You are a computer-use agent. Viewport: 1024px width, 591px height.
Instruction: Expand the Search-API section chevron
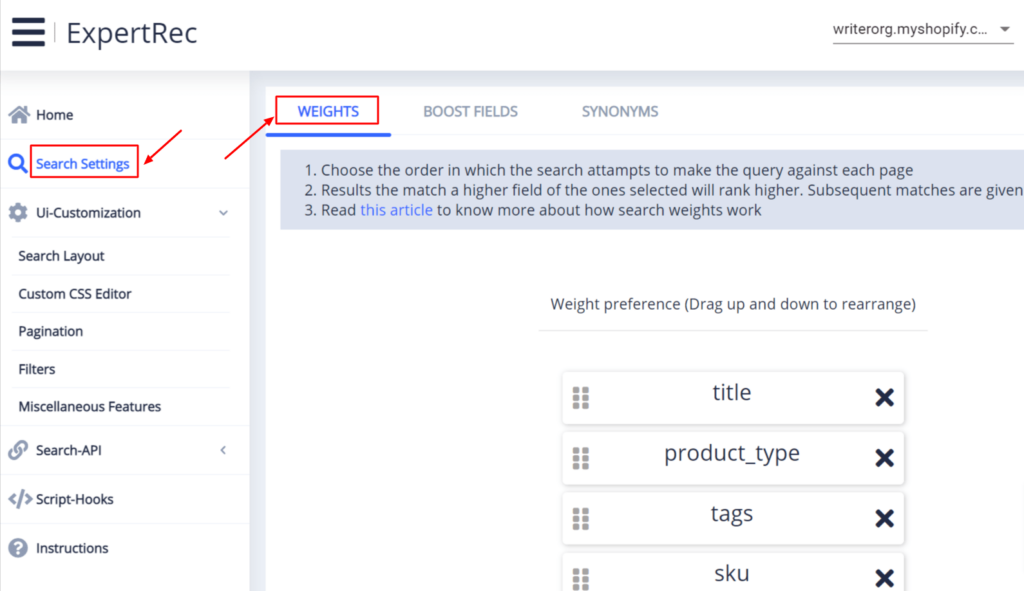point(224,450)
